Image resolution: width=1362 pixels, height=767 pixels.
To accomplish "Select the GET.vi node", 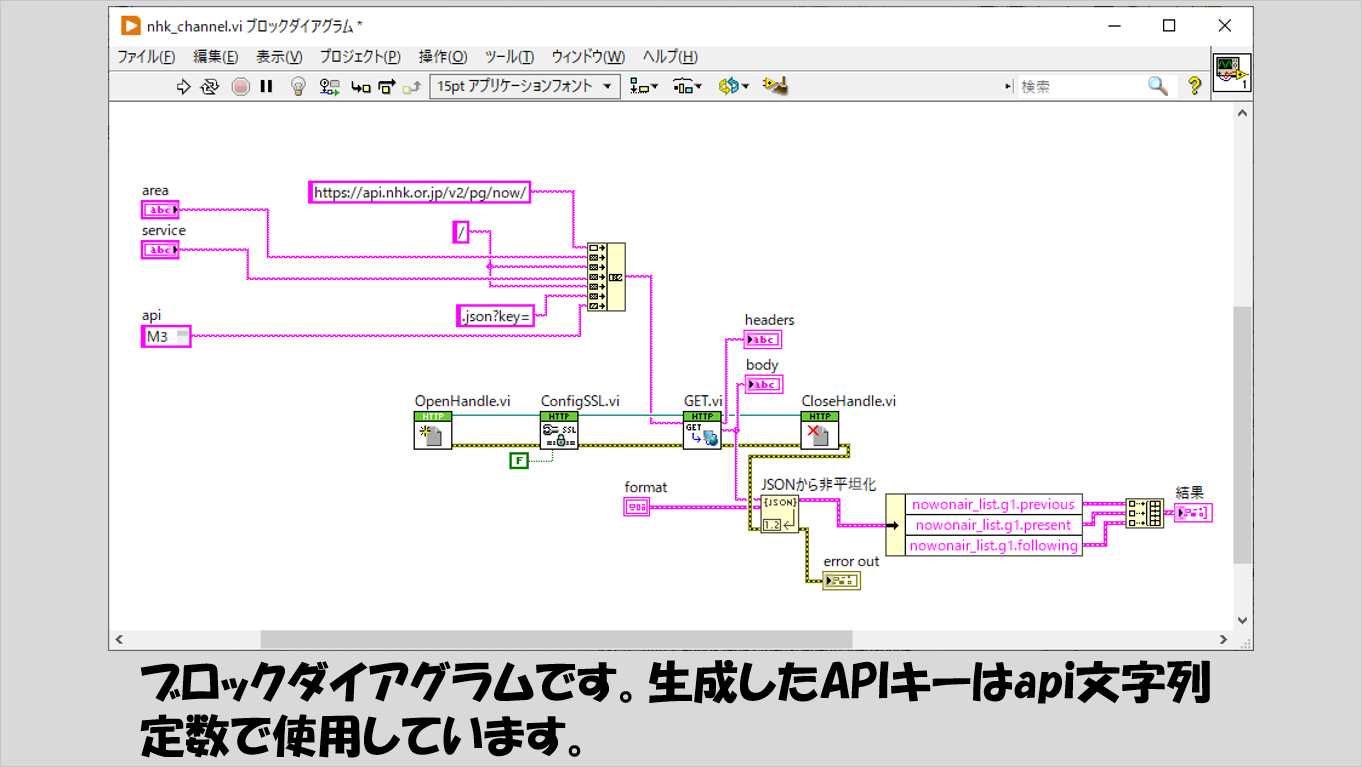I will point(702,430).
